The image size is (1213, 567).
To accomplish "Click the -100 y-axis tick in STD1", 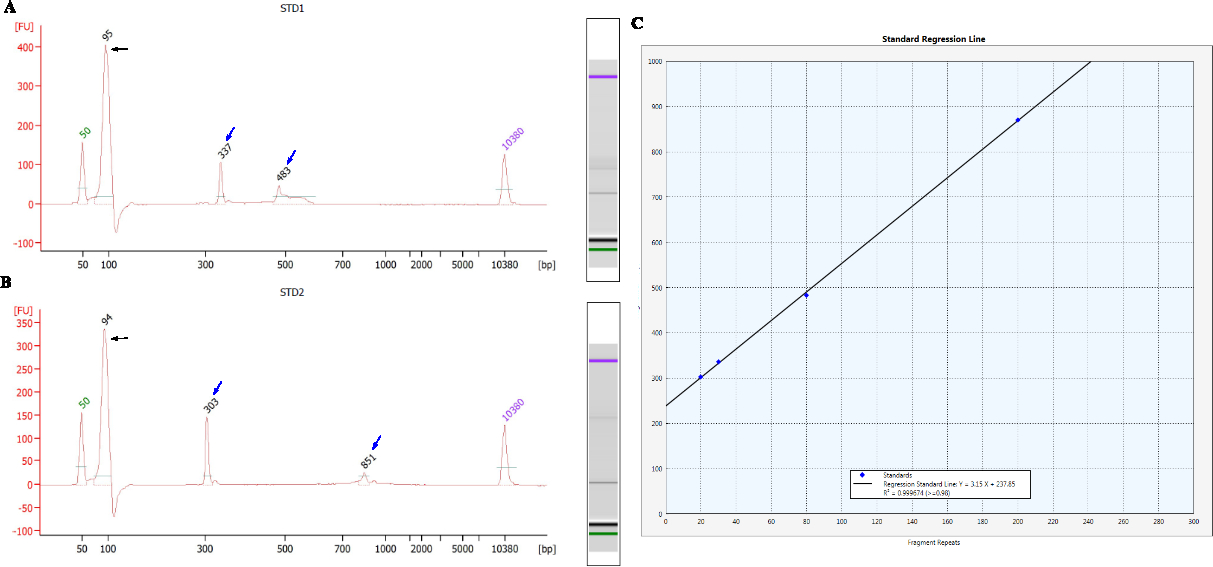I will coord(24,244).
